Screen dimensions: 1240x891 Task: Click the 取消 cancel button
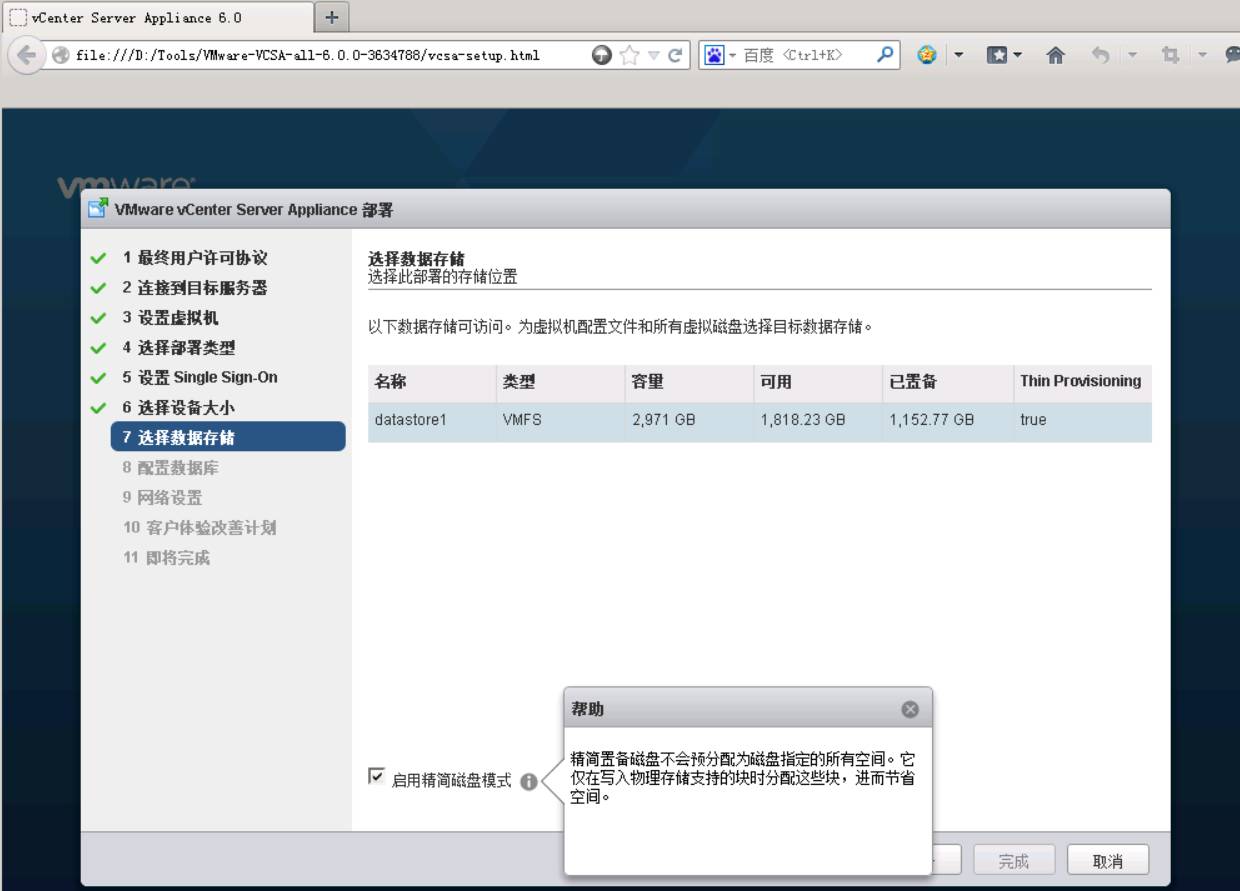click(x=1107, y=861)
